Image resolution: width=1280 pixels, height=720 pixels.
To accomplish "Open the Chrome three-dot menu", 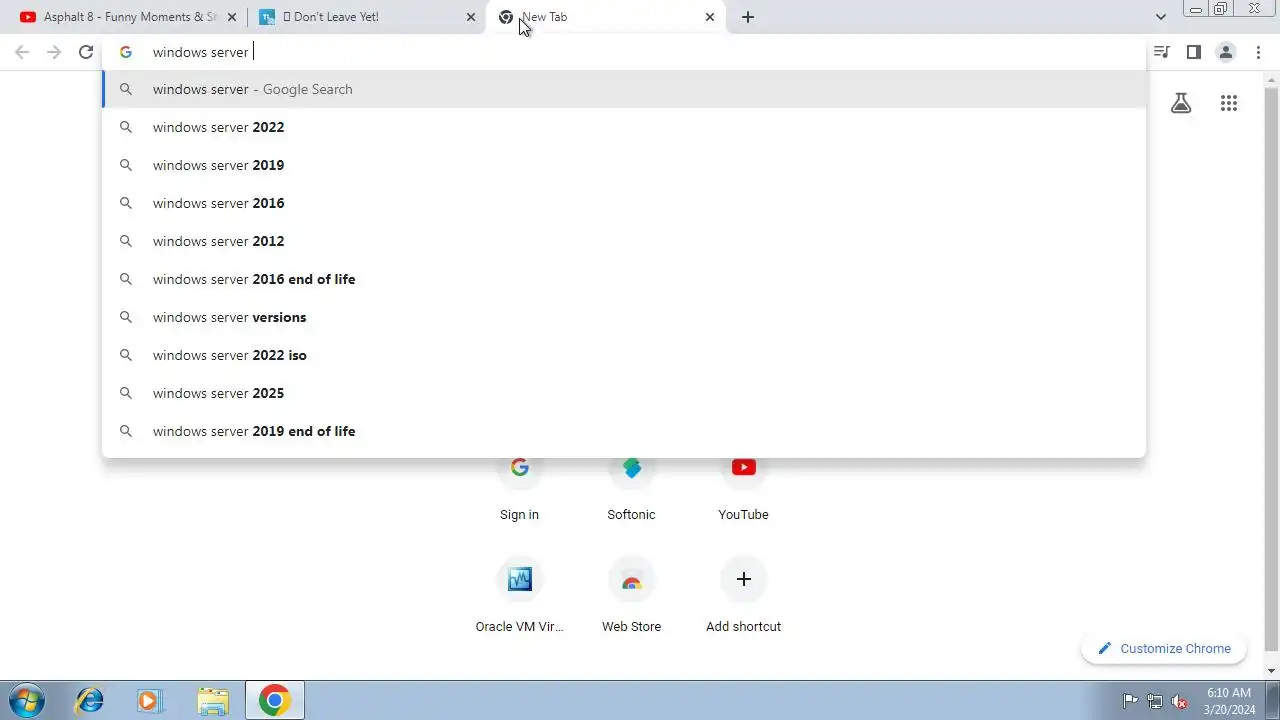I will pos(1258,52).
